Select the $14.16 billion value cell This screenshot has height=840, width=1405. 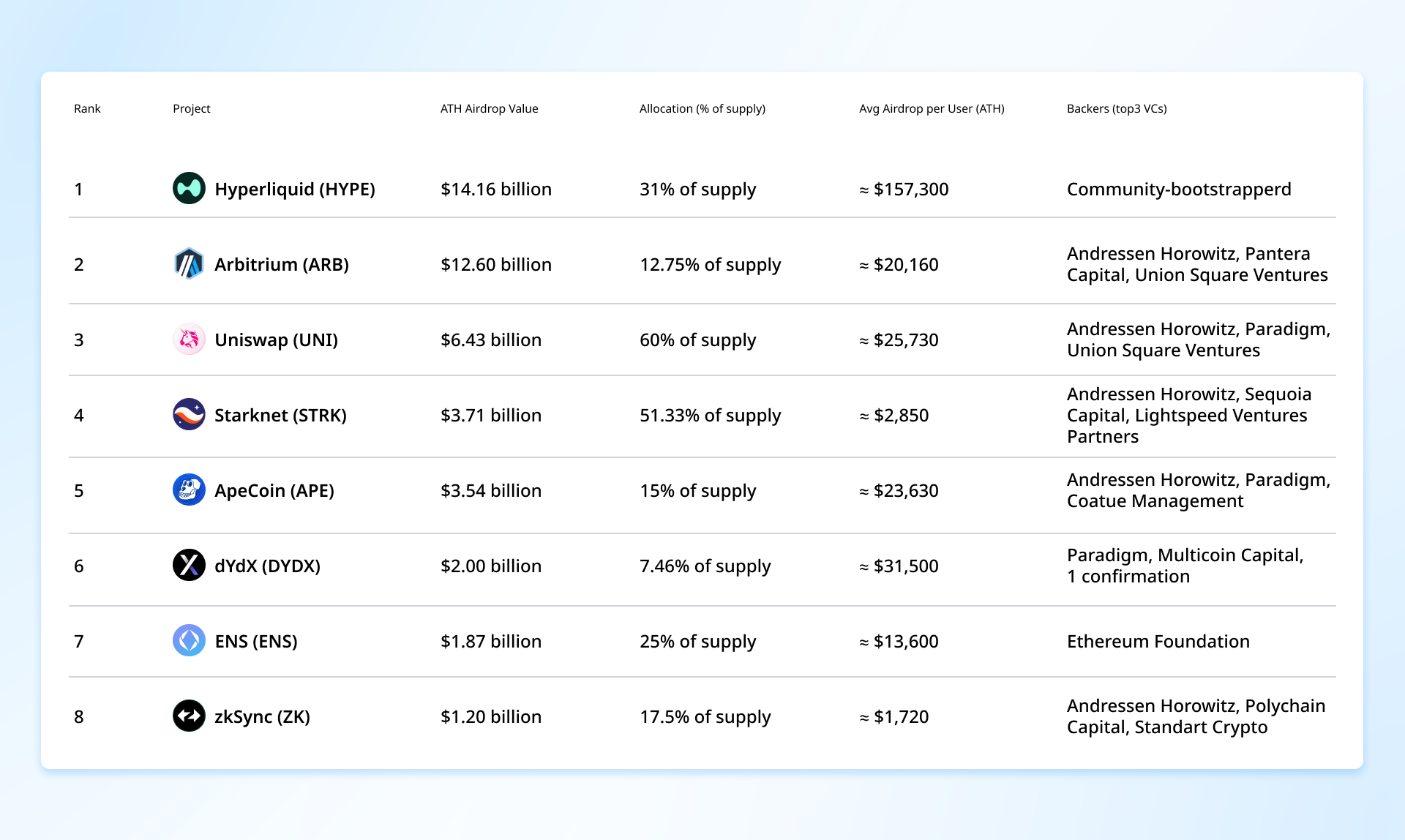click(x=496, y=190)
